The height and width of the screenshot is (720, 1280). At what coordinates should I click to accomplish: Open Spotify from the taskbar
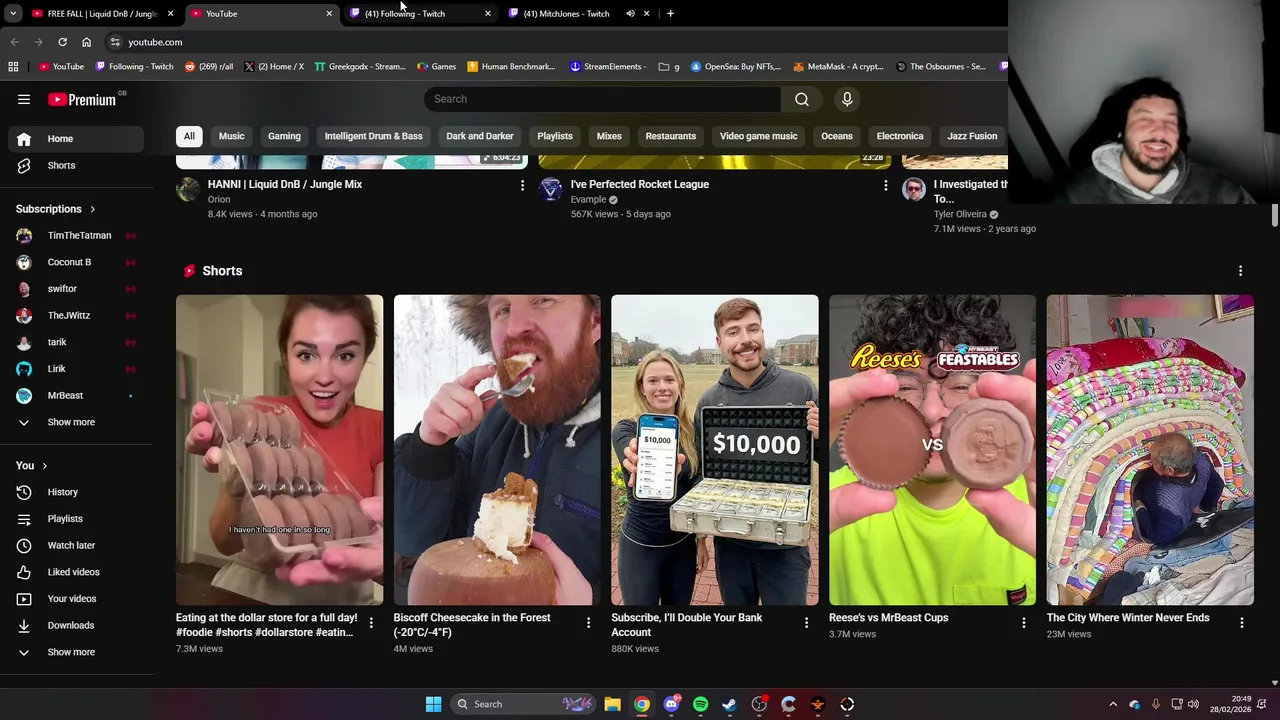(700, 704)
